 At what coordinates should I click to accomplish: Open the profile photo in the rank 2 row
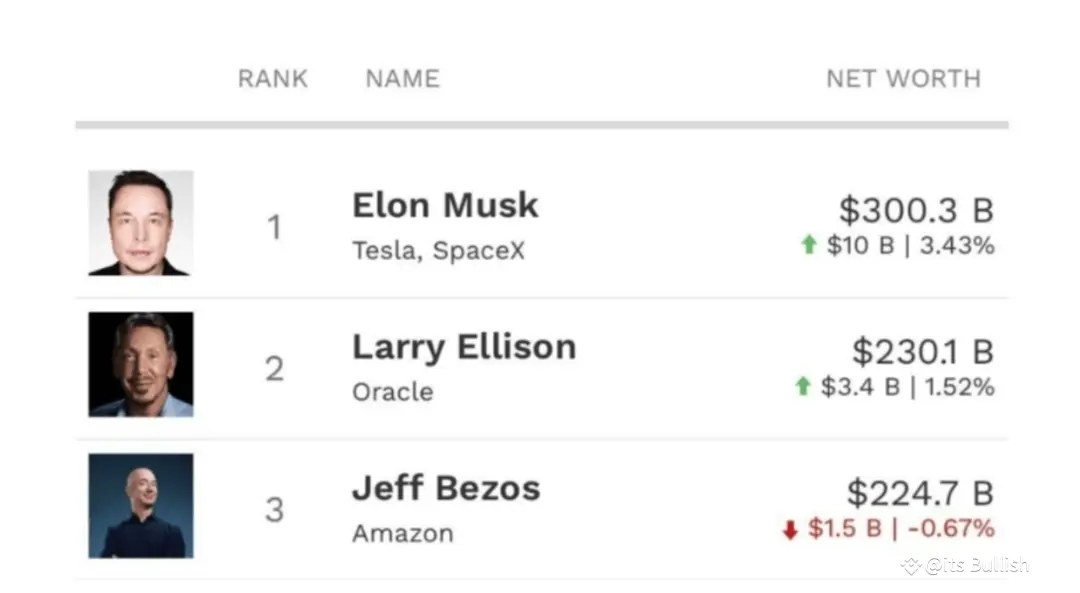pos(140,365)
